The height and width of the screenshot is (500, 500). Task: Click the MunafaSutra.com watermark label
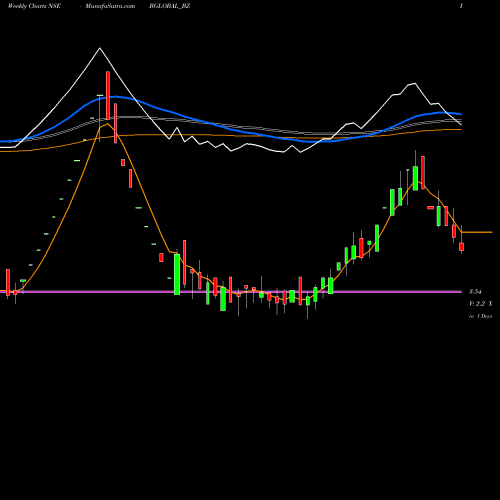(110, 6)
